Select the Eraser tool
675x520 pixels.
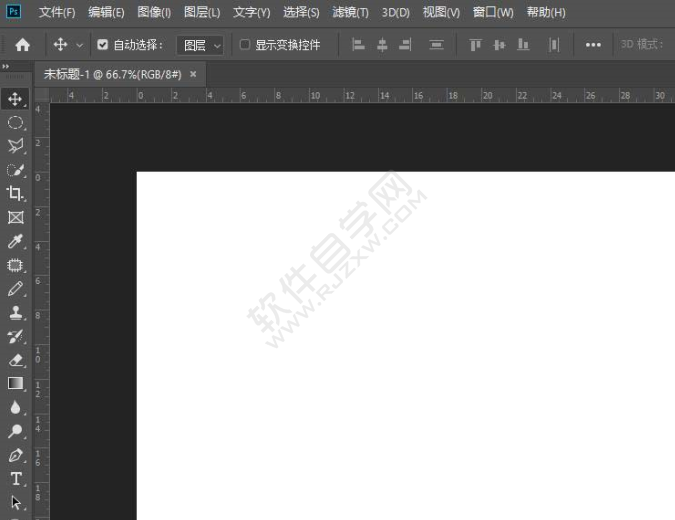pos(15,360)
